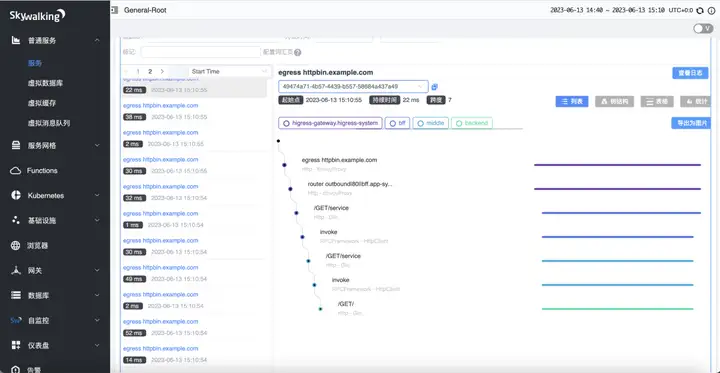Go to previous page with left arrow

click(126, 72)
